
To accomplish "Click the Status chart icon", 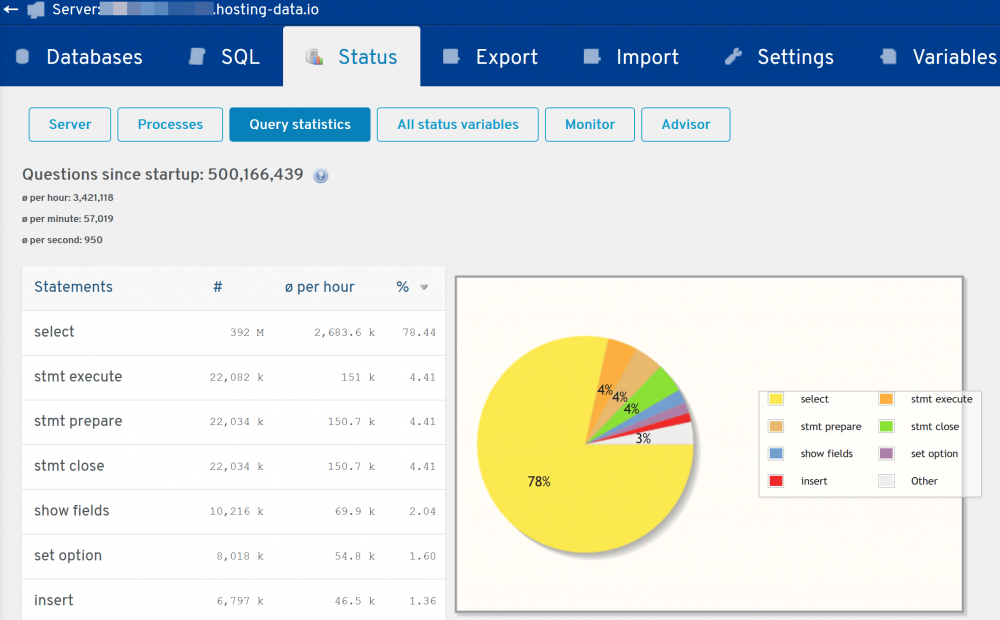I will pyautogui.click(x=314, y=57).
